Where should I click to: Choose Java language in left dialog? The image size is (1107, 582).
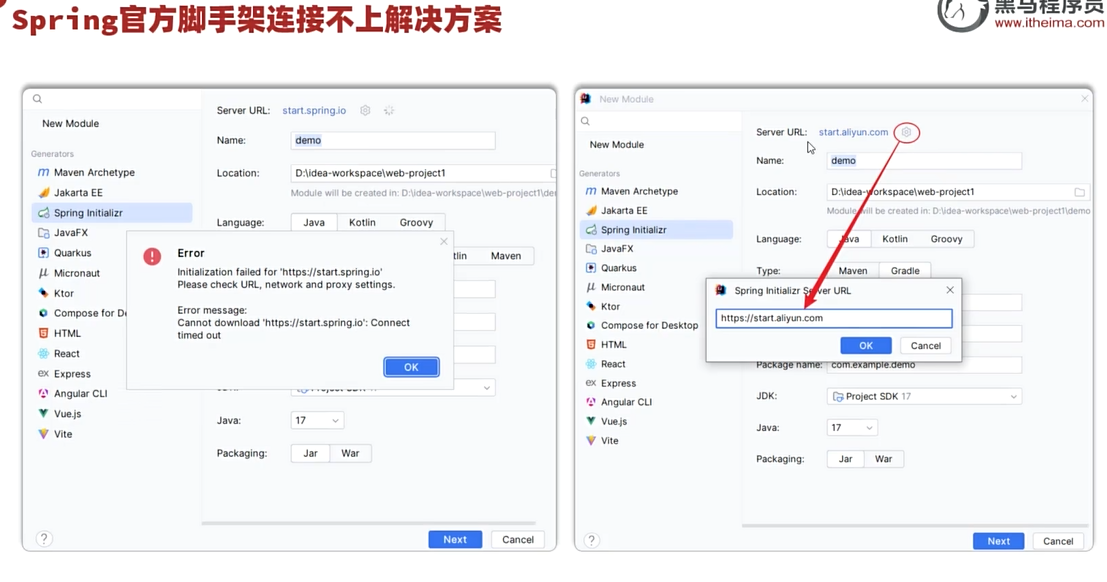(314, 222)
